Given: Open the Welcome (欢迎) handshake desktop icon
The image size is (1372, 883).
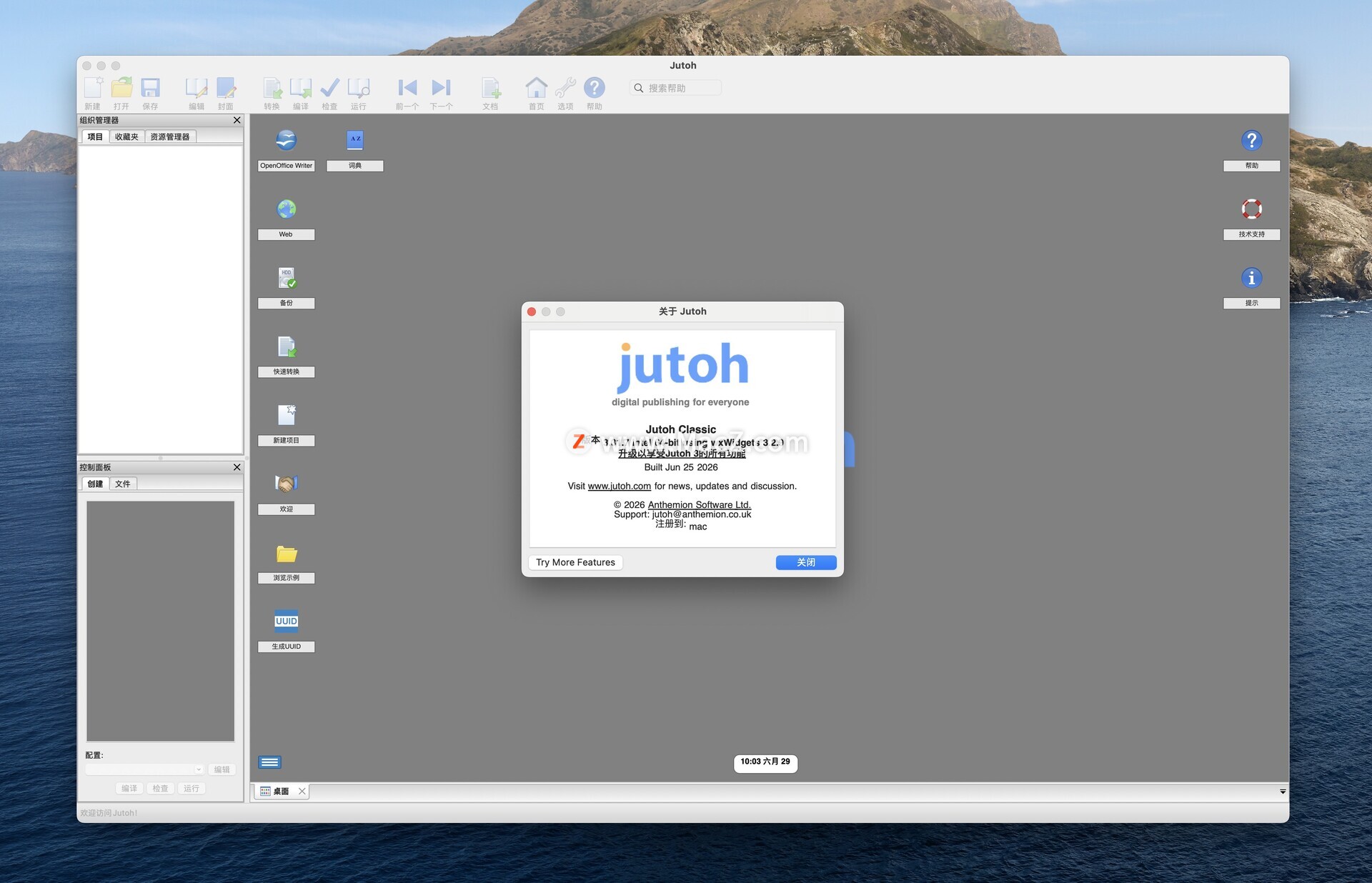Looking at the screenshot, I should [x=287, y=484].
